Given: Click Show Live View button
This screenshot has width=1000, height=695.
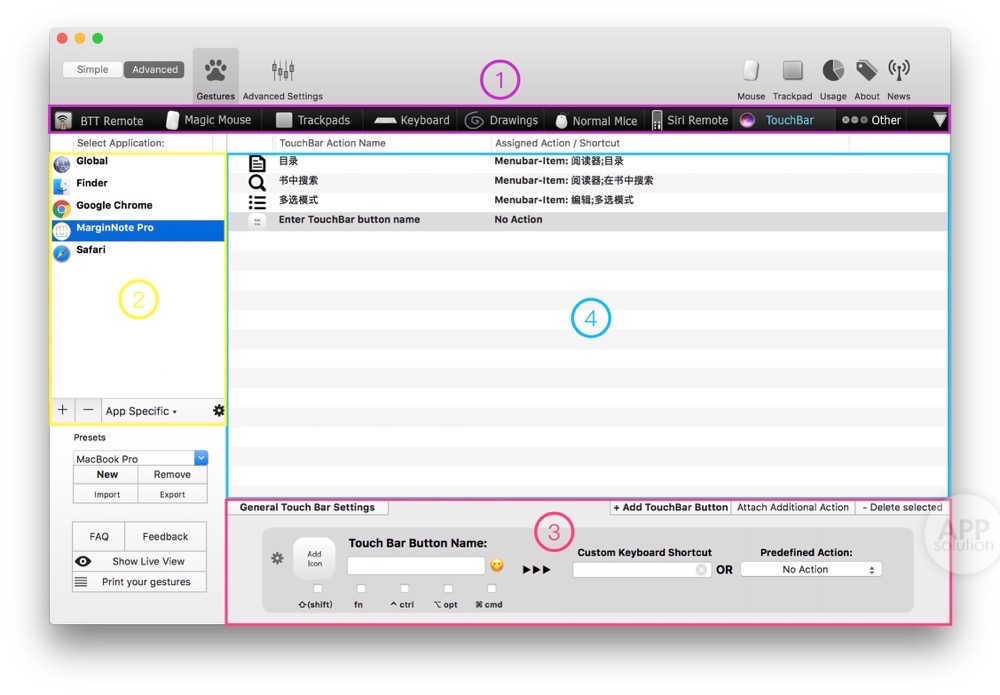Looking at the screenshot, I should [x=139, y=561].
